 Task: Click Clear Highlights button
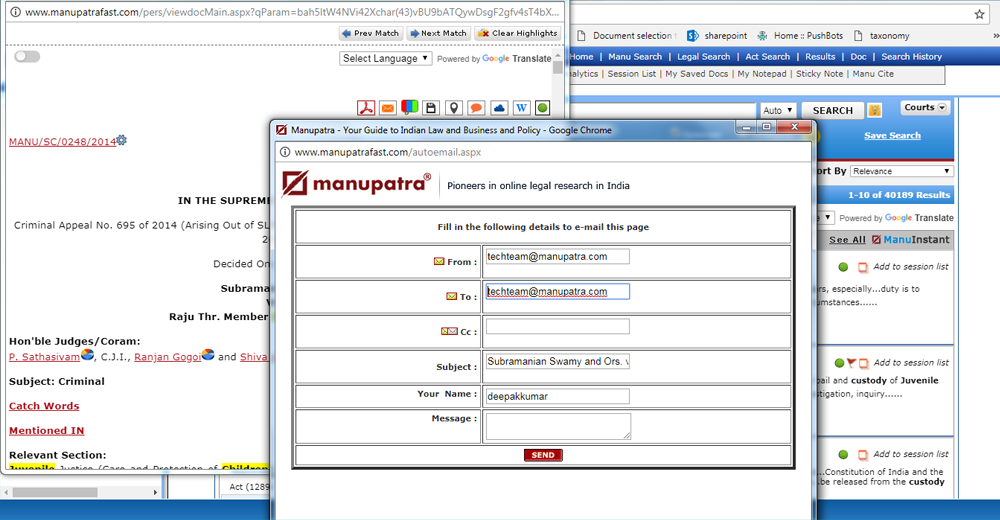click(x=518, y=33)
